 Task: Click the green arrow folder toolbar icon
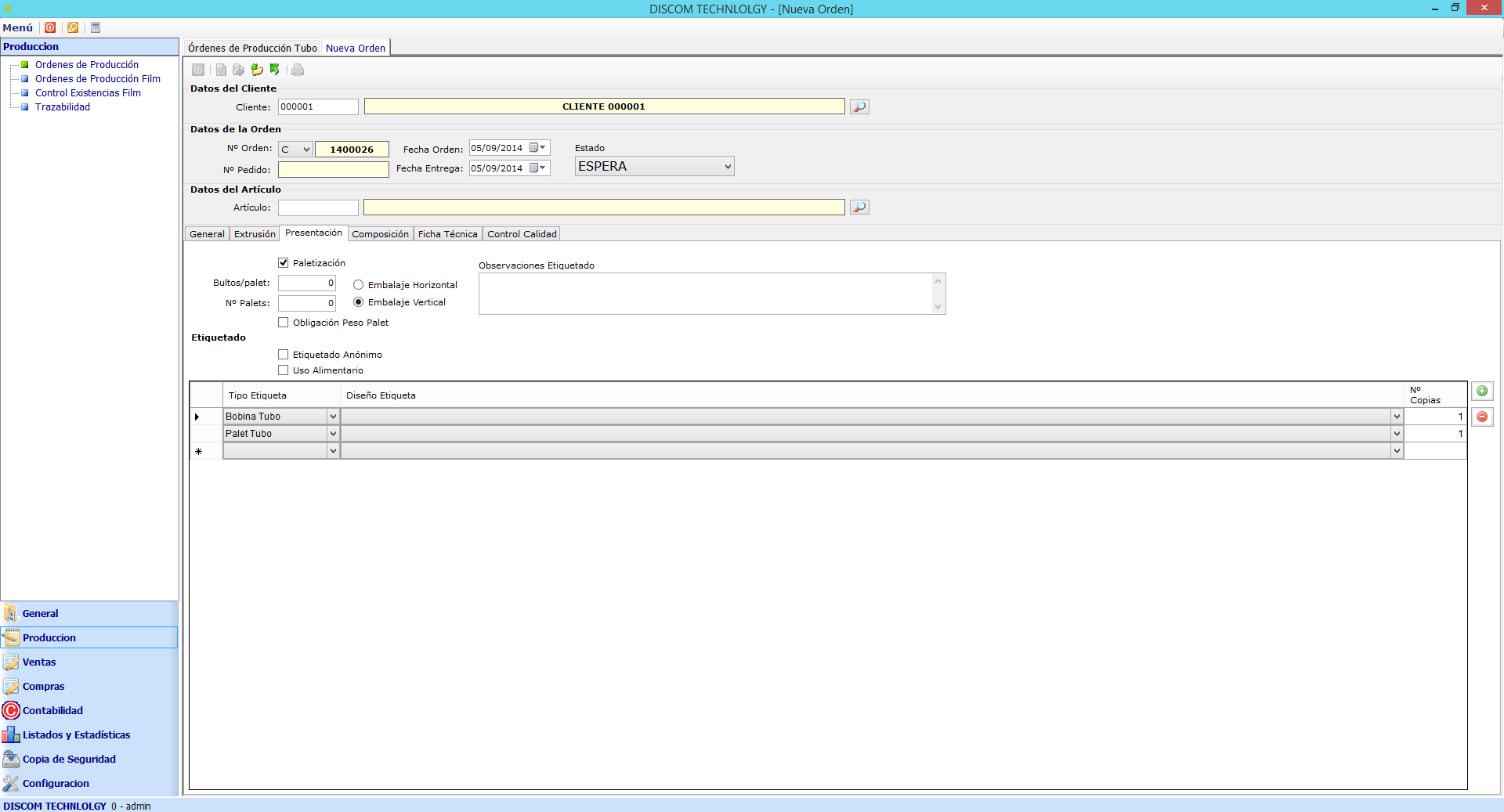coord(257,70)
